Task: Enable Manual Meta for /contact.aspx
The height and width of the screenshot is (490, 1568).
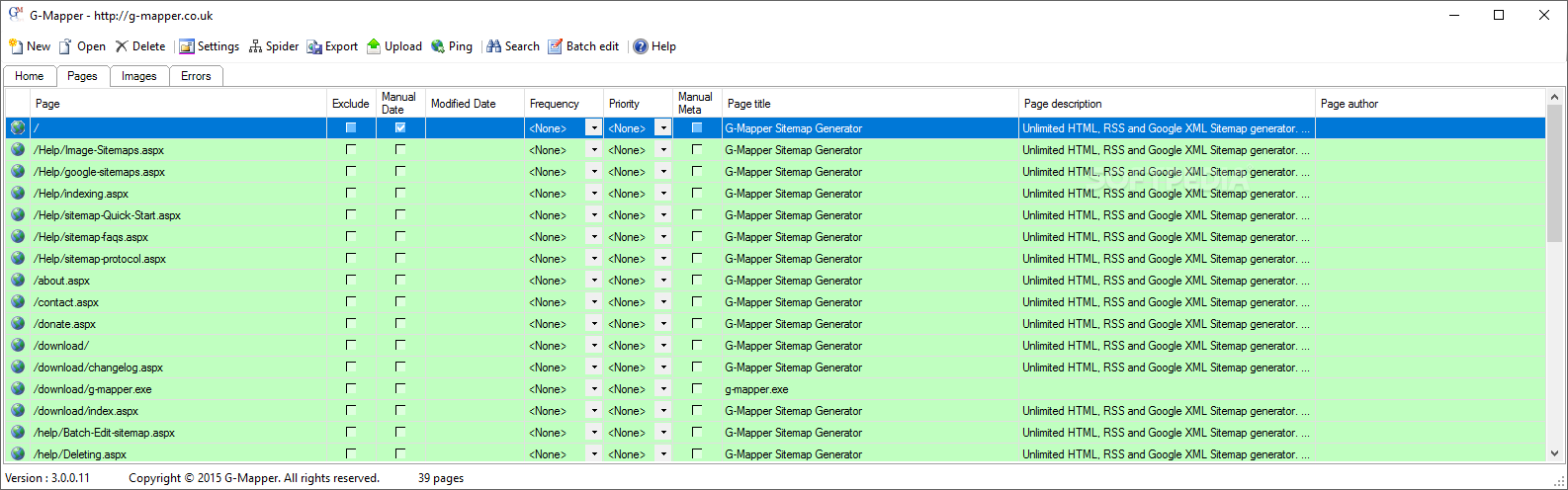Action: [697, 302]
